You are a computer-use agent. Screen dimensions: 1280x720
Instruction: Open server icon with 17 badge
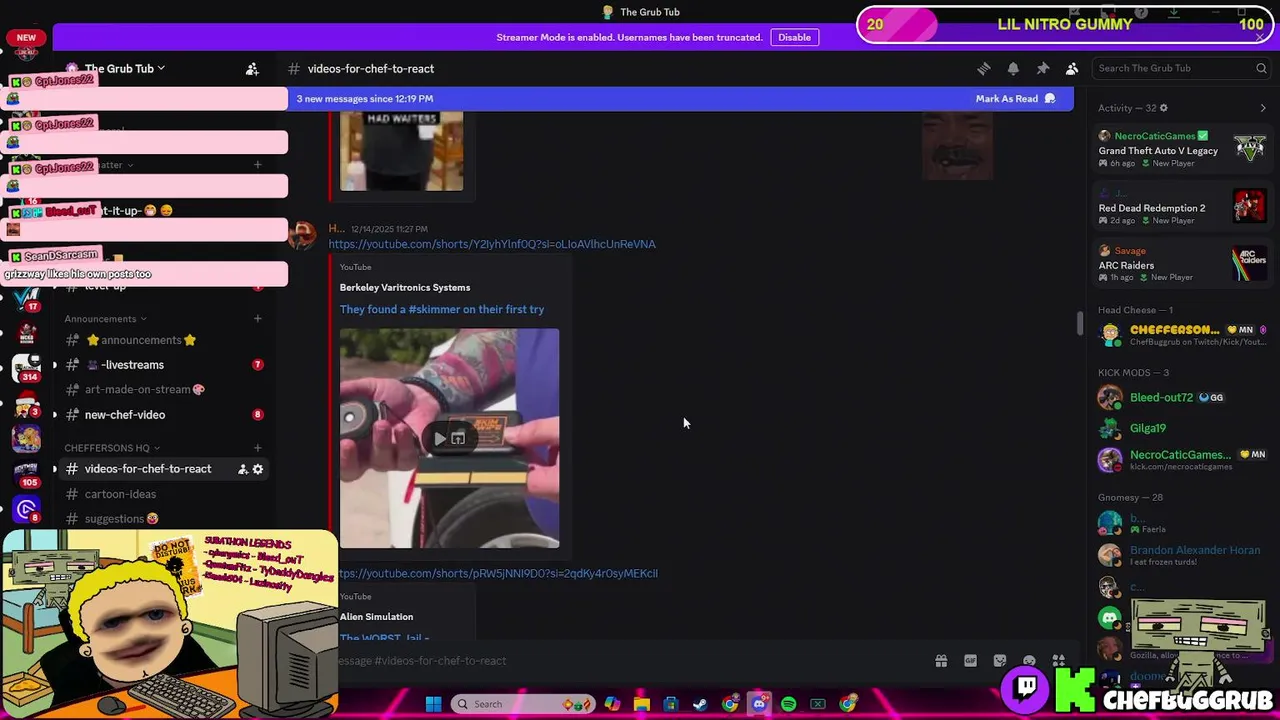tap(27, 298)
